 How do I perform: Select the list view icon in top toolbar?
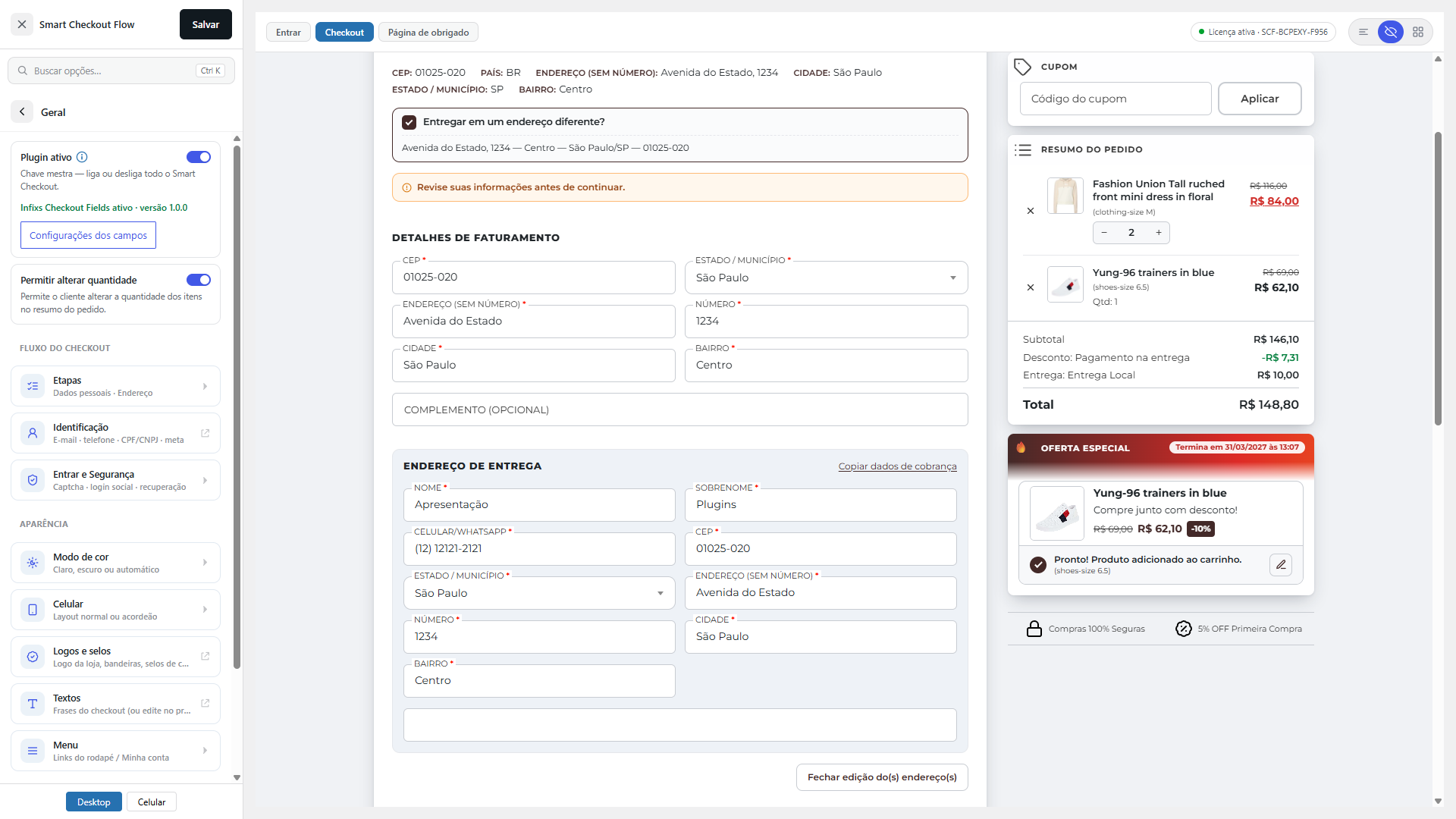click(x=1363, y=32)
